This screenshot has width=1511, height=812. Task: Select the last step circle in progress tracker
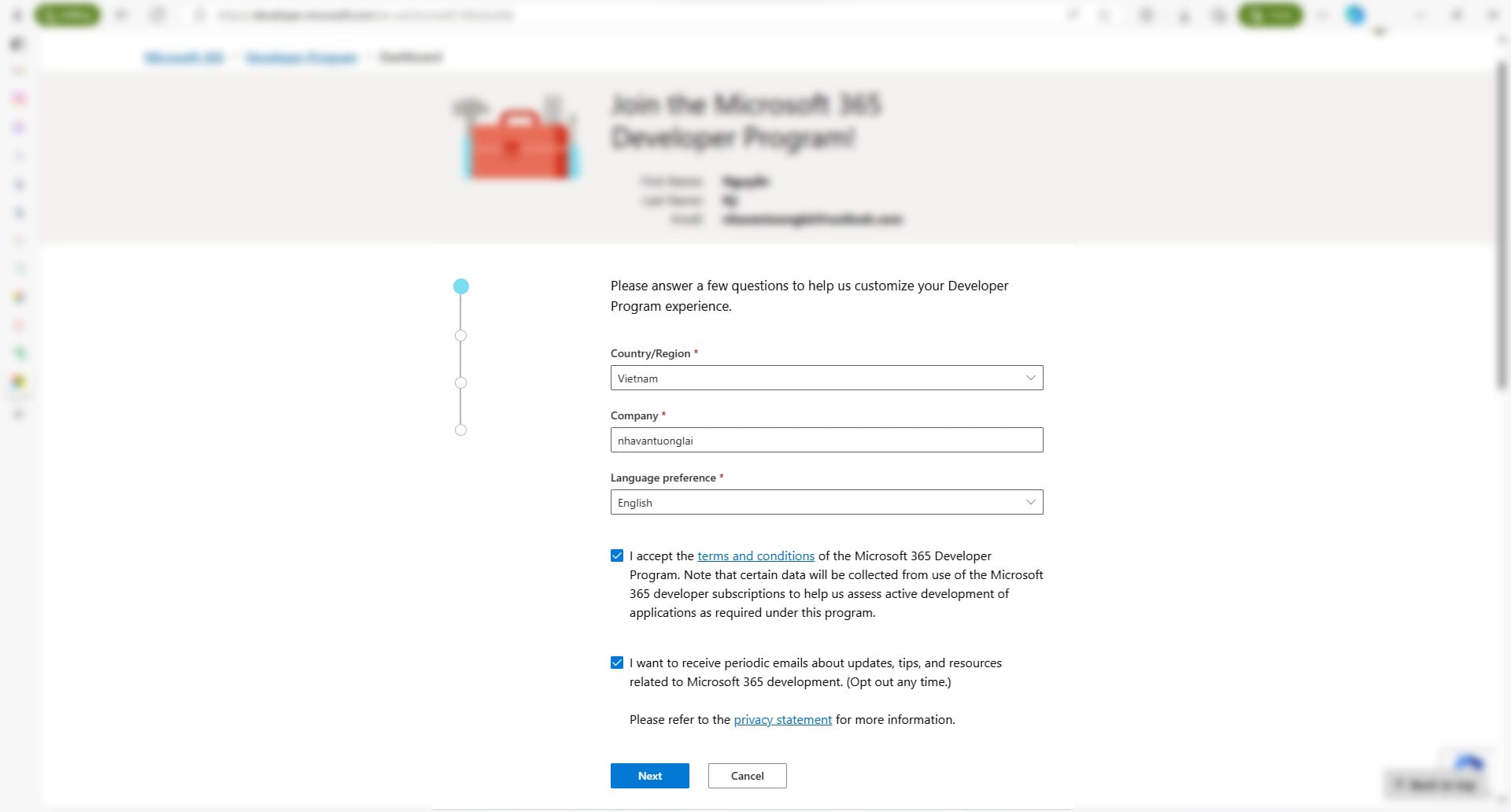click(x=461, y=430)
